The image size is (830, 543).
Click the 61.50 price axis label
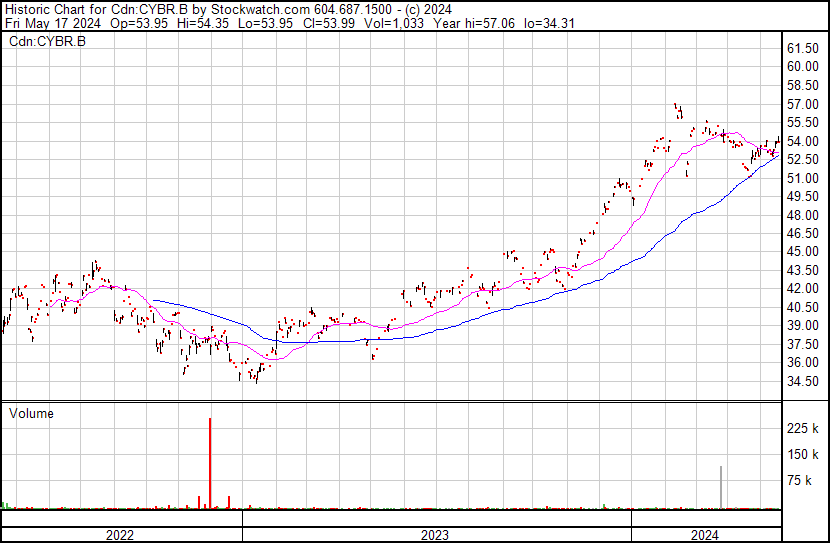[803, 48]
